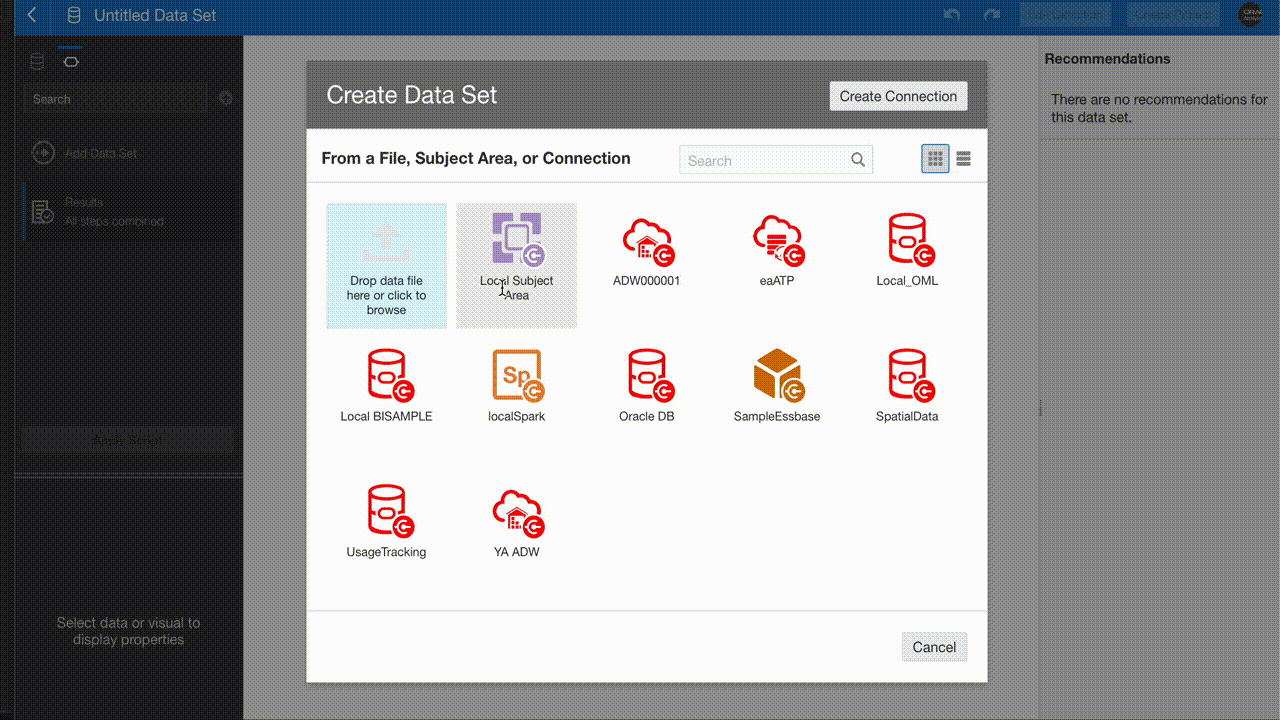This screenshot has height=720, width=1280.
Task: Click the Create Connection button
Action: pyautogui.click(x=898, y=96)
